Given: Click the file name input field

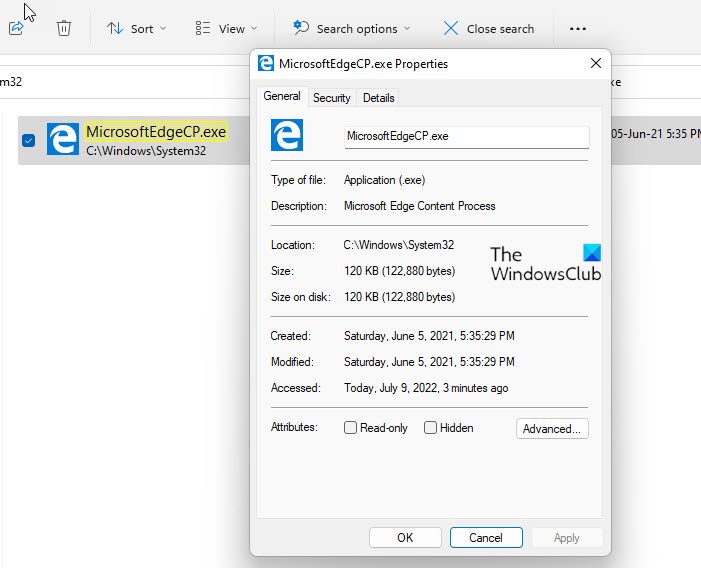Looking at the screenshot, I should (x=466, y=136).
